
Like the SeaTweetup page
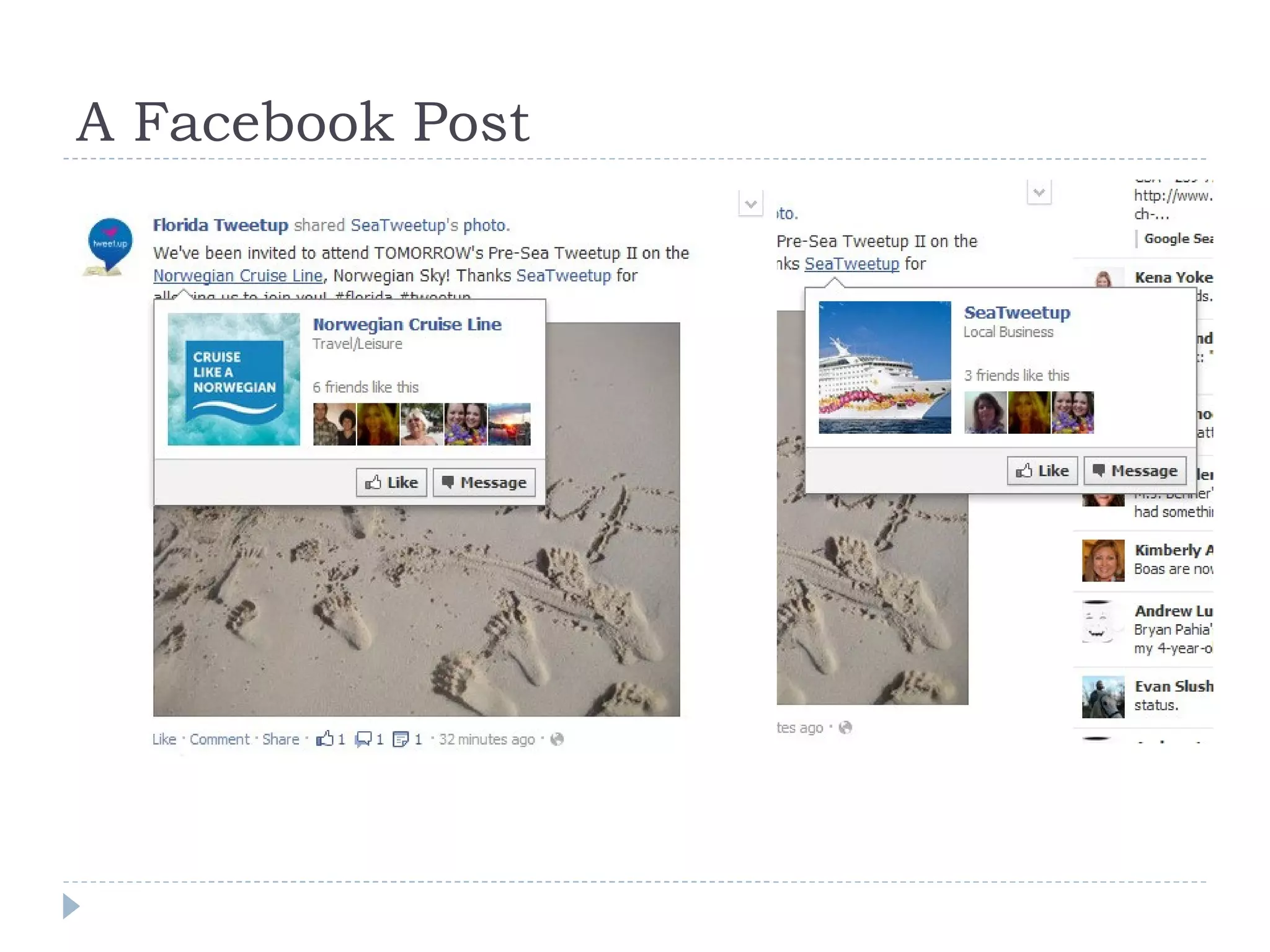click(x=1042, y=470)
